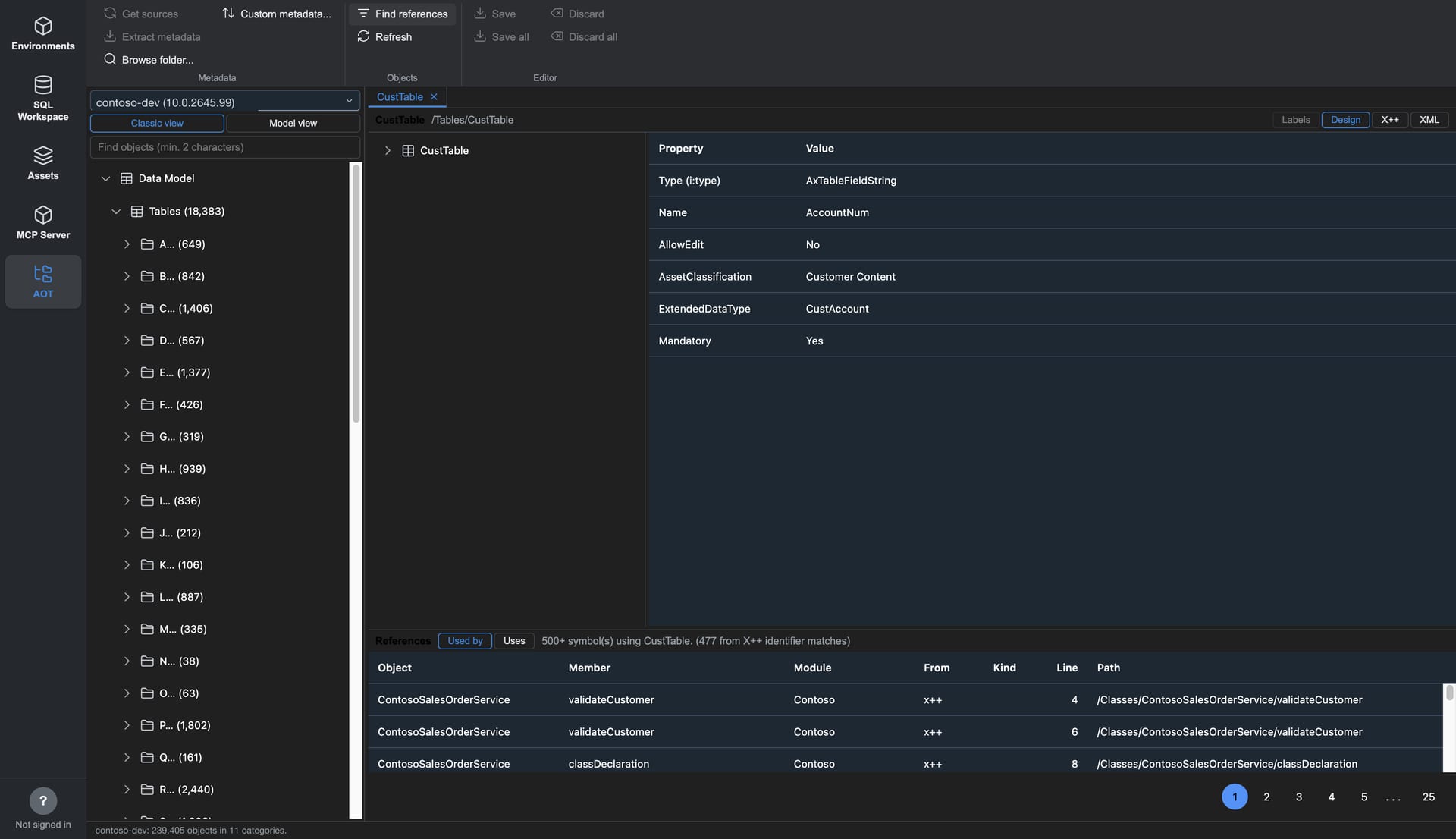The image size is (1456, 839).
Task: Click Discard in the Editor group
Action: tap(577, 14)
